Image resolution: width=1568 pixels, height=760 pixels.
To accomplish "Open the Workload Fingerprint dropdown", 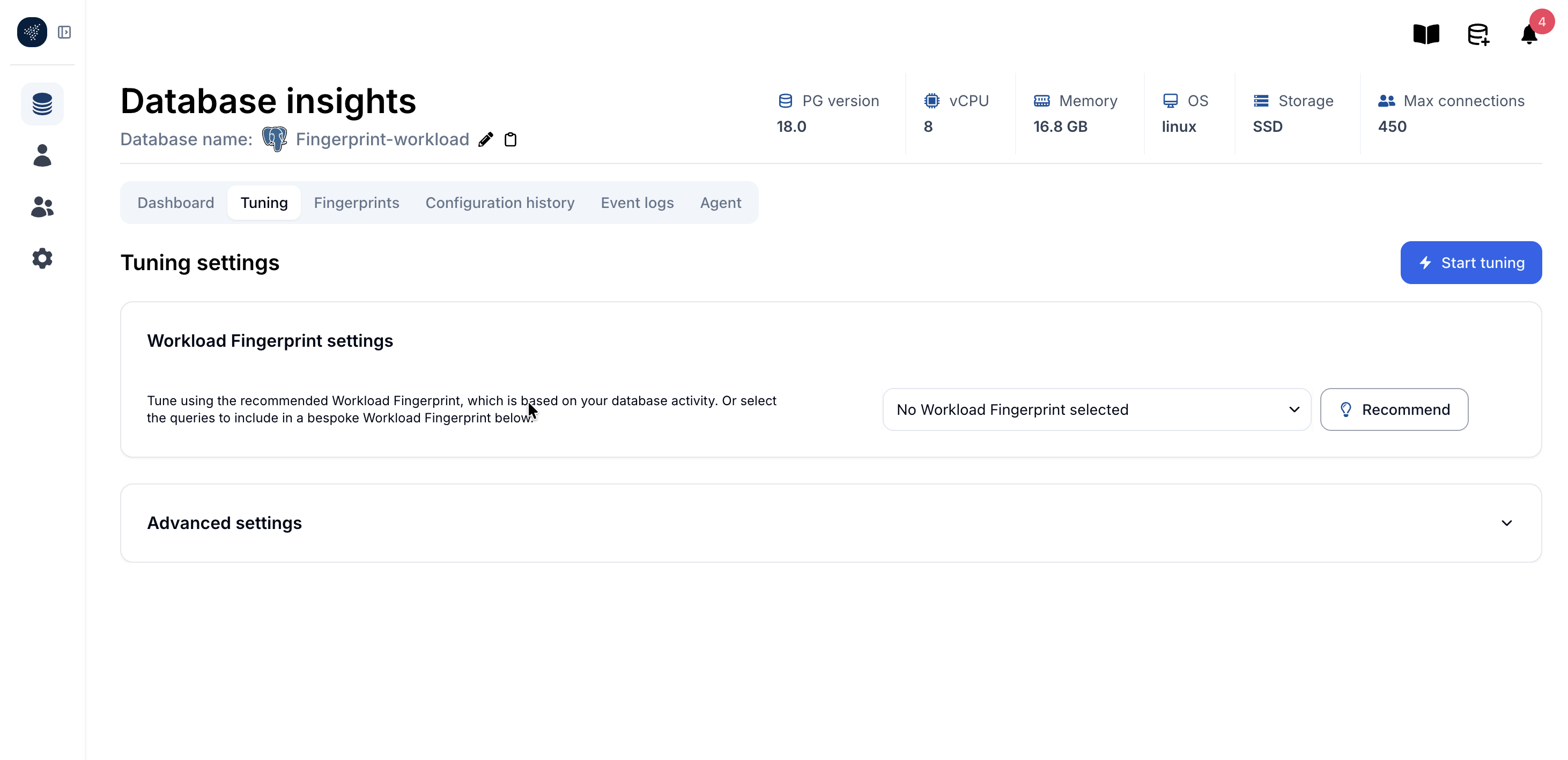I will coord(1096,409).
